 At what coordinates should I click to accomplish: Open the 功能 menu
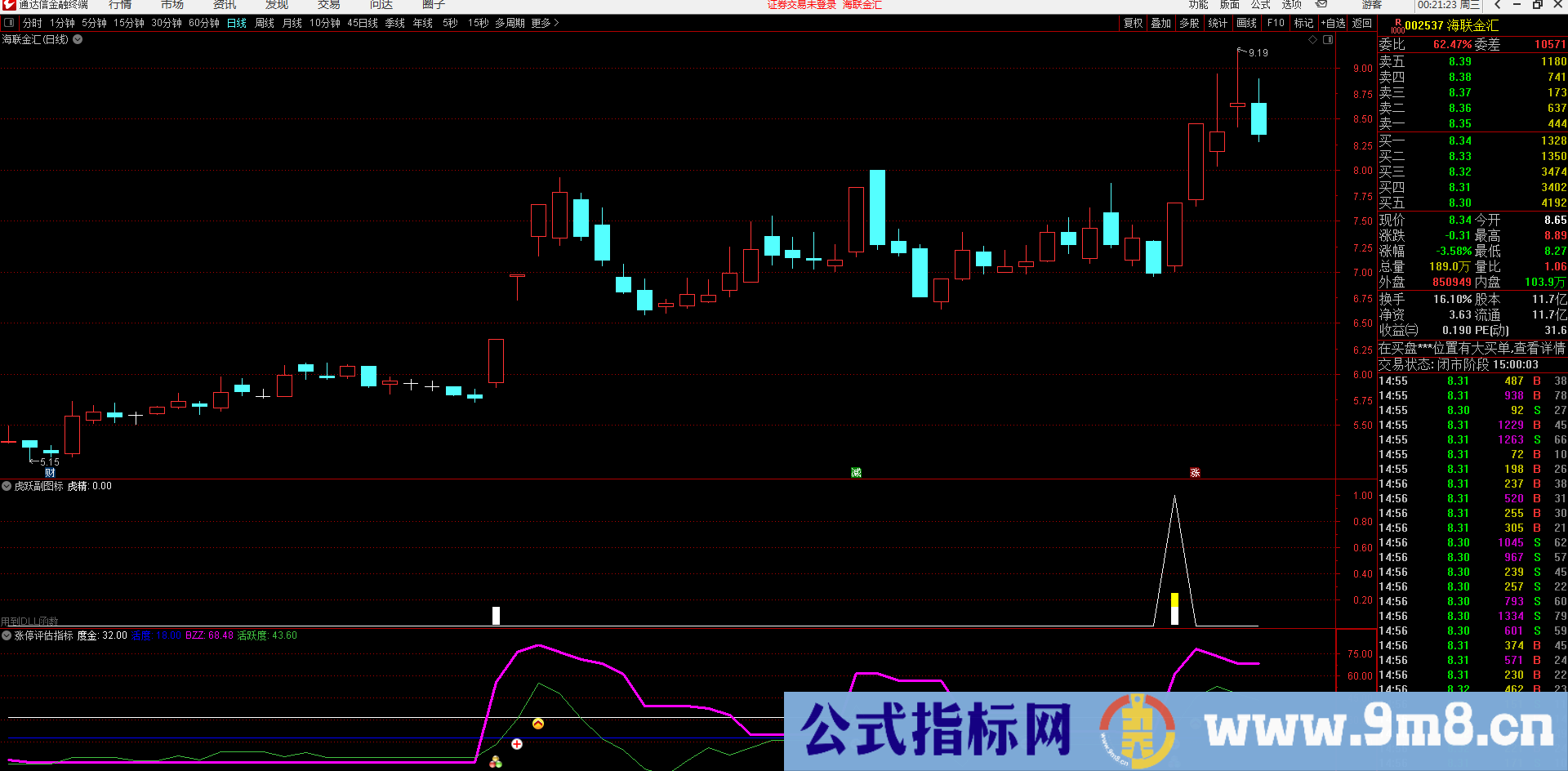click(x=1199, y=5)
